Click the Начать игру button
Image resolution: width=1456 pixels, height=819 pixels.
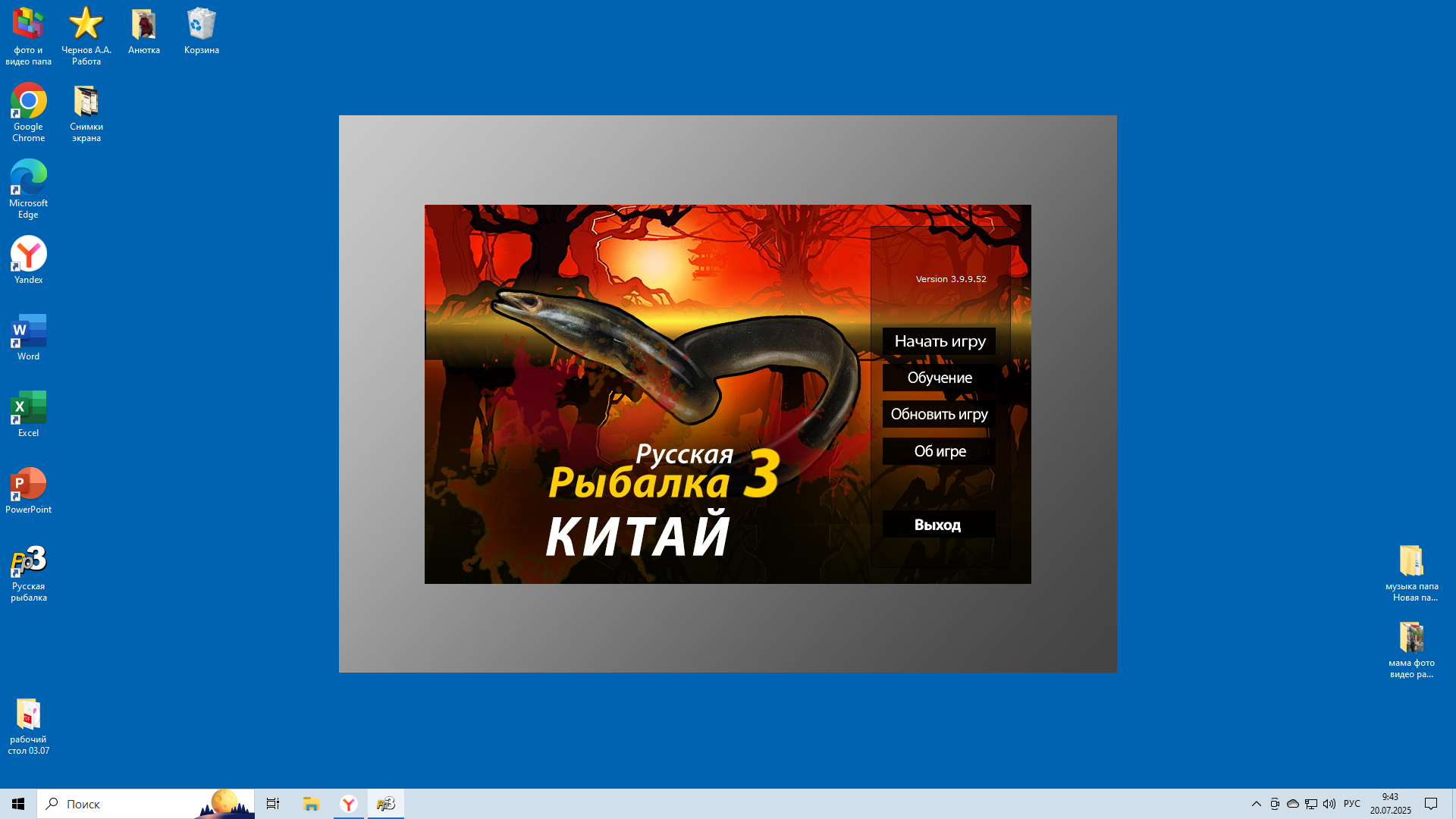tap(939, 341)
